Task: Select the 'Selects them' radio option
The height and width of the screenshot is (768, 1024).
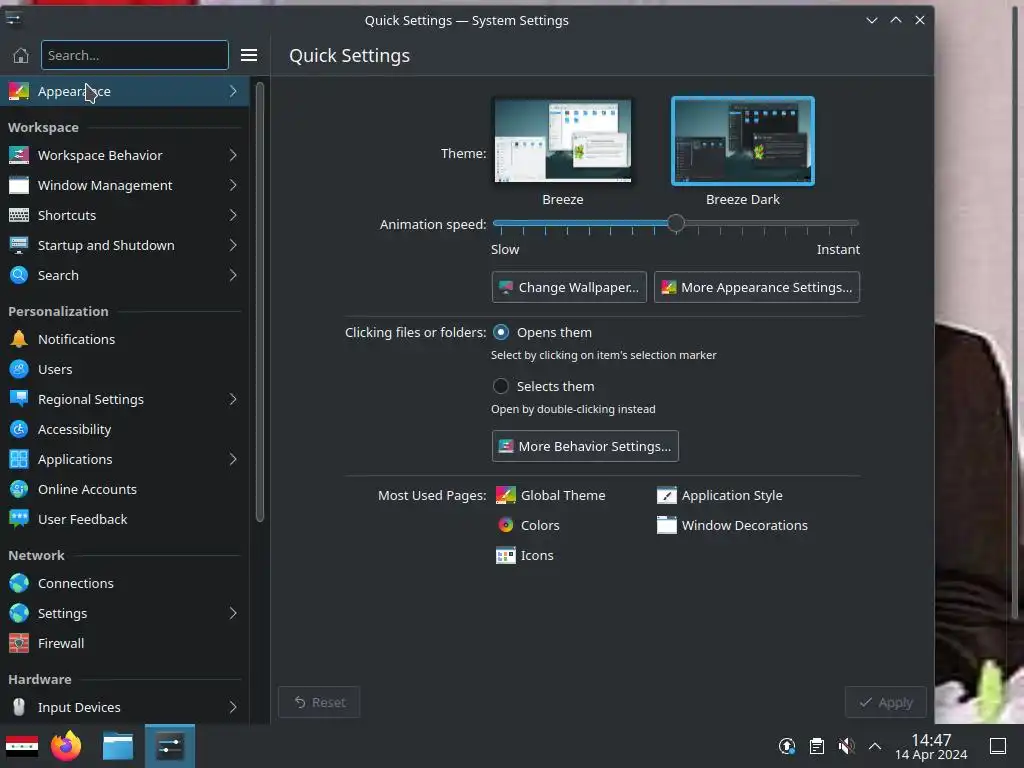Action: point(501,387)
